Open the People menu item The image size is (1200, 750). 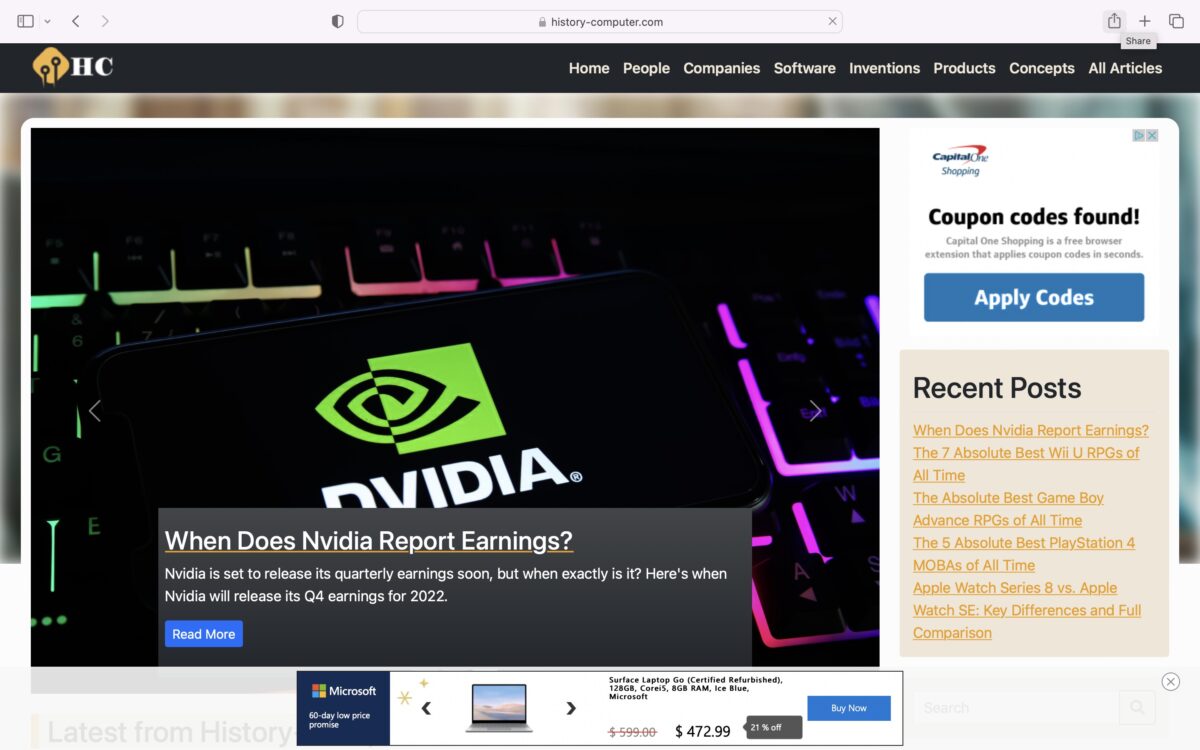point(646,68)
